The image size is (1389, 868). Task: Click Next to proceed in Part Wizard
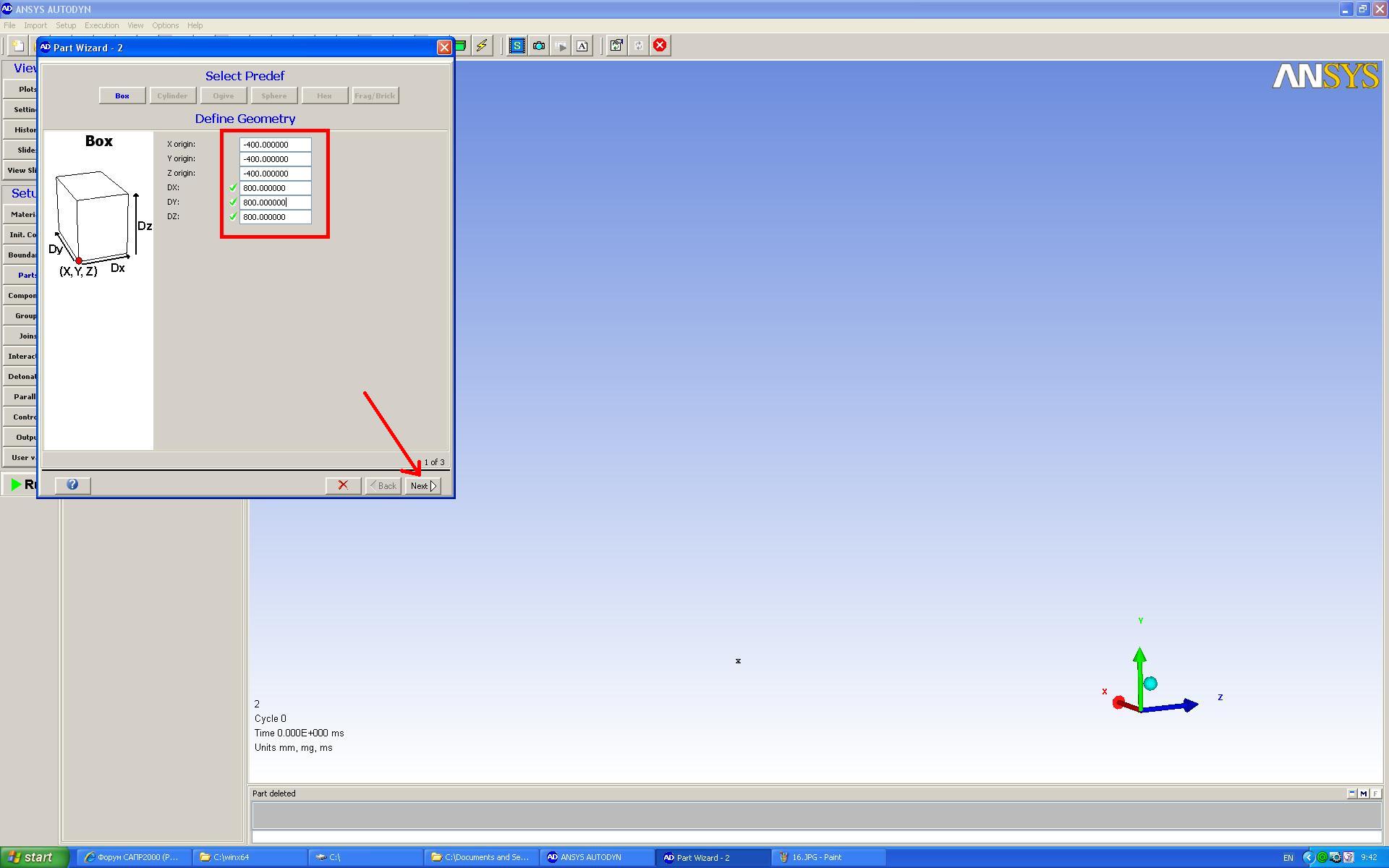click(422, 485)
